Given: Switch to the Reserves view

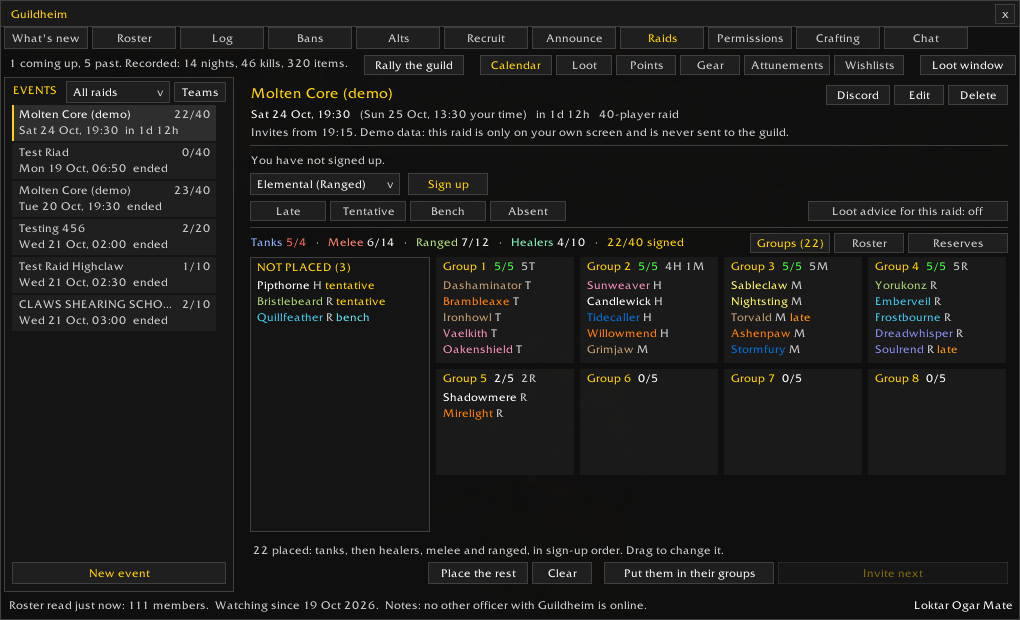Looking at the screenshot, I should click(958, 243).
